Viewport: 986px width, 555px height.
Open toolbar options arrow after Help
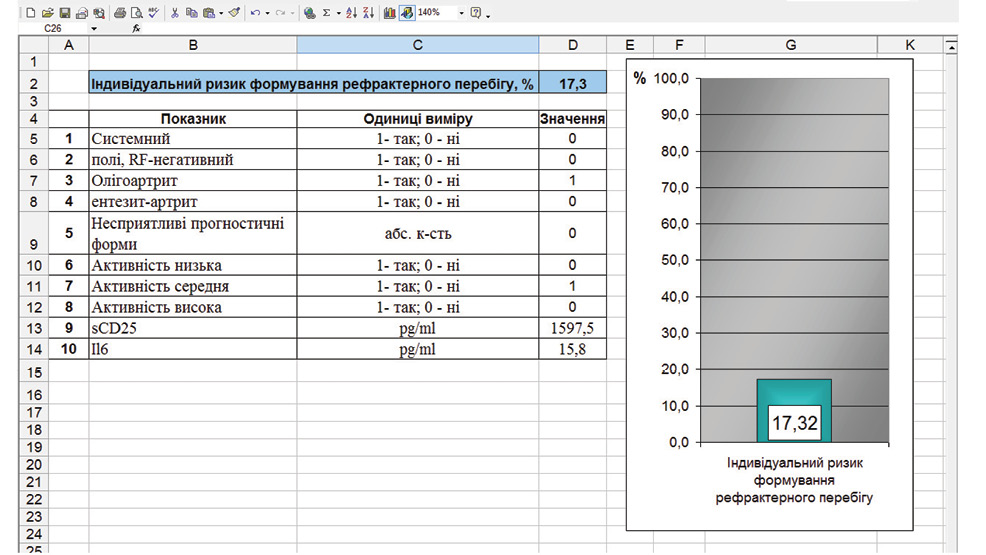pos(488,16)
